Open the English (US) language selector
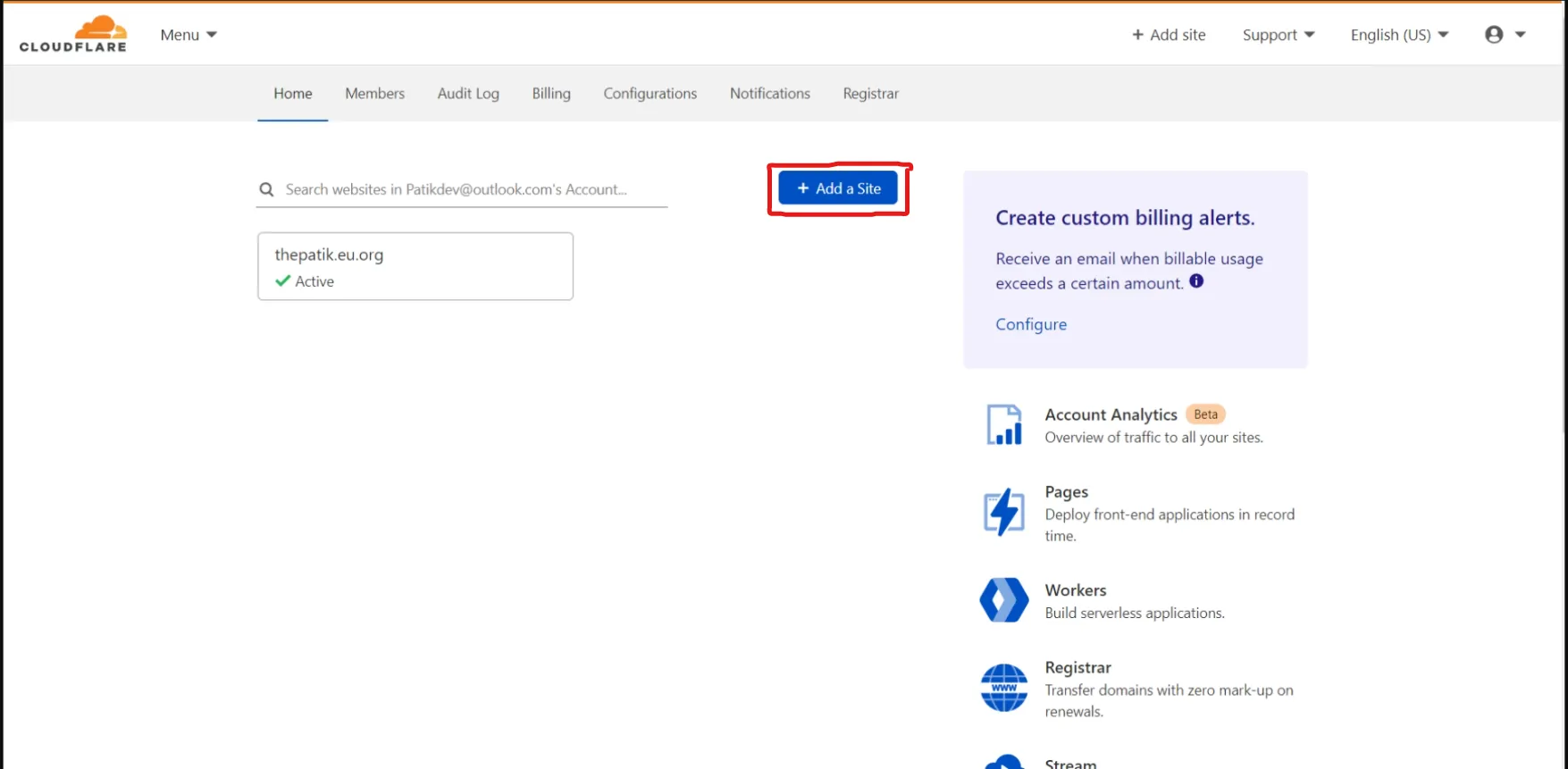Viewport: 1568px width, 769px height. pyautogui.click(x=1399, y=35)
